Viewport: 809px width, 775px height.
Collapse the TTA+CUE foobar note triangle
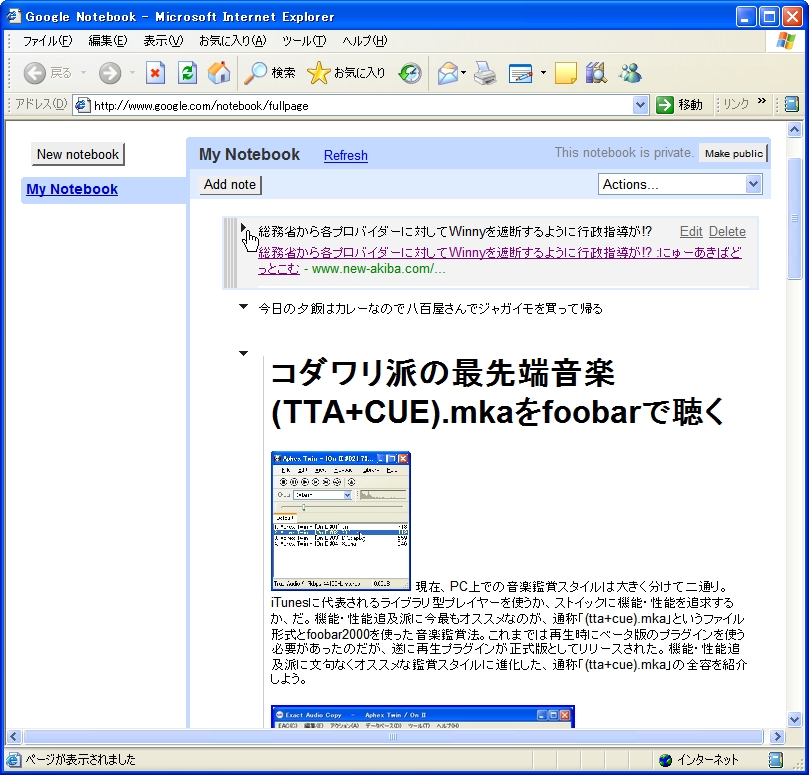point(244,353)
